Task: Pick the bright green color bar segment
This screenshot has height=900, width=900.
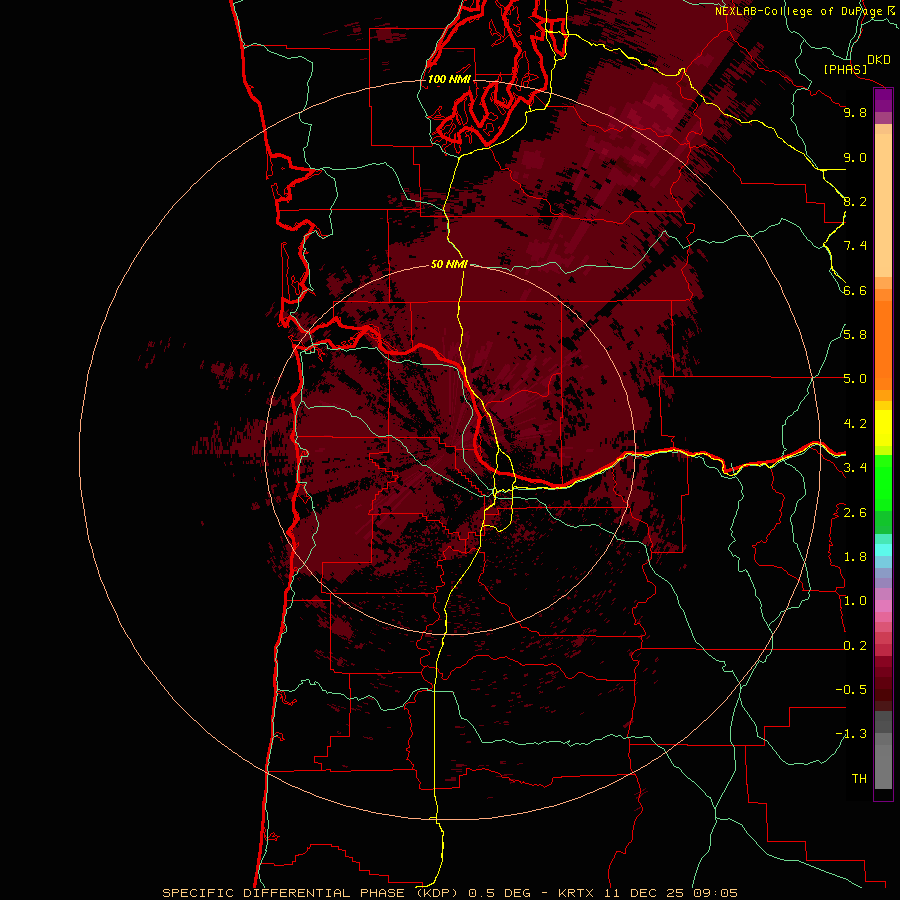Action: 883,483
